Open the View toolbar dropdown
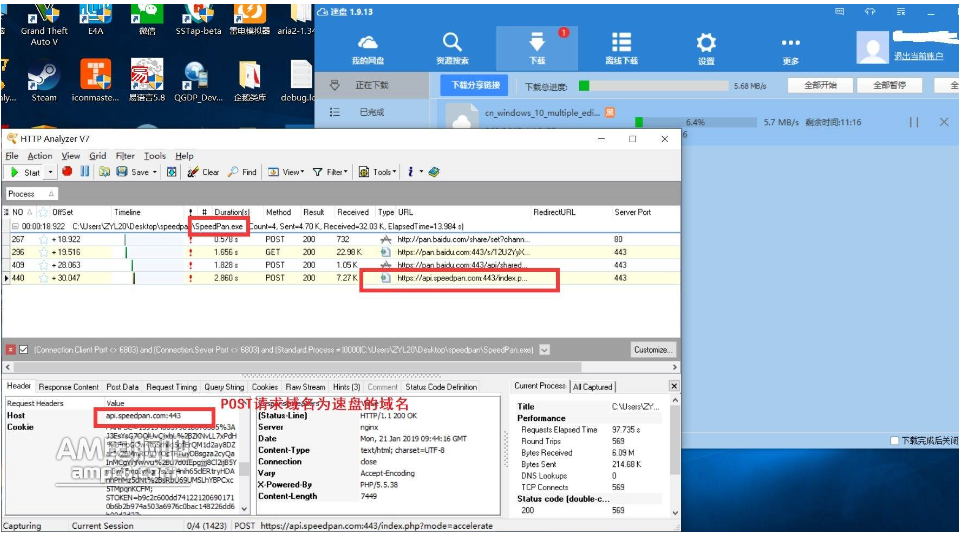This screenshot has height=537, width=959. (x=286, y=172)
